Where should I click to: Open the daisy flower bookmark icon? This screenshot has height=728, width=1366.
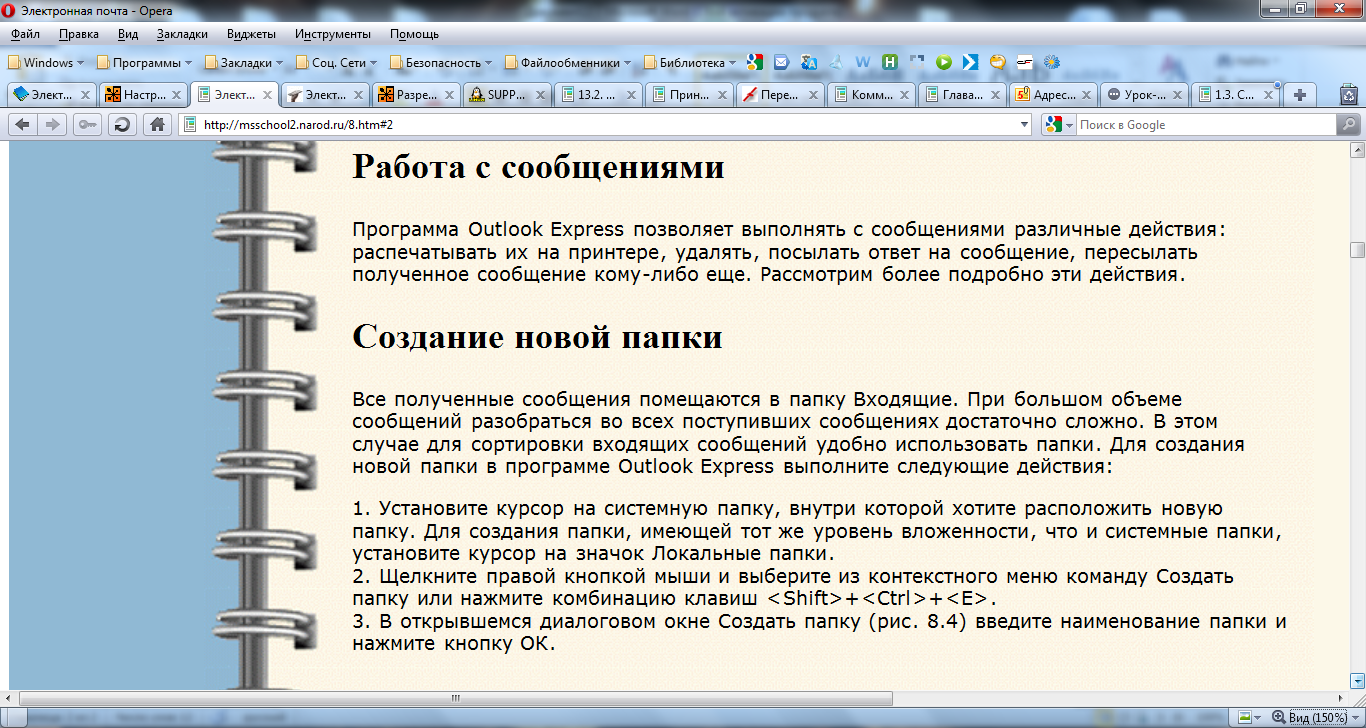click(x=1051, y=62)
